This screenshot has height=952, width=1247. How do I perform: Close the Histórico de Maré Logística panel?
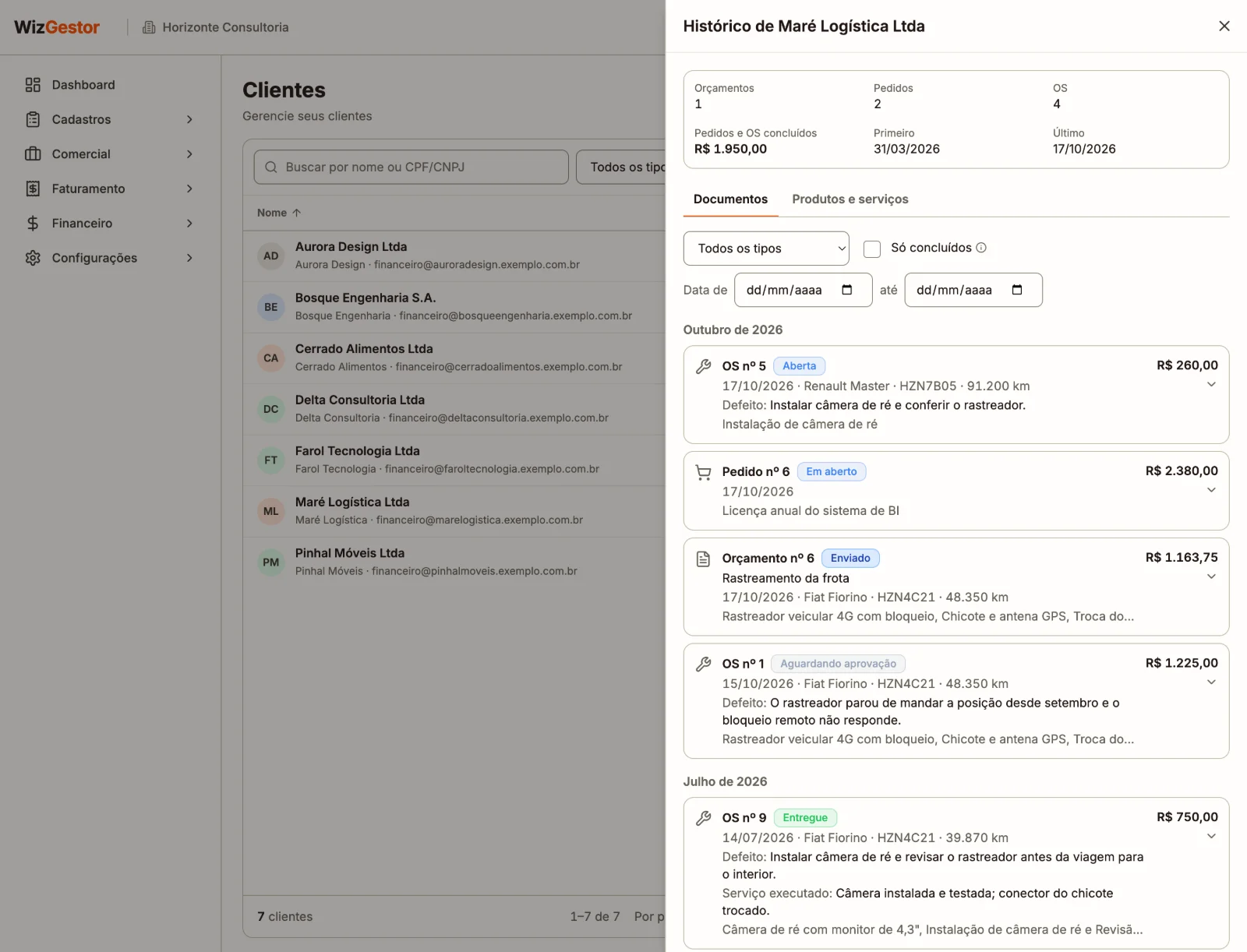1224,26
